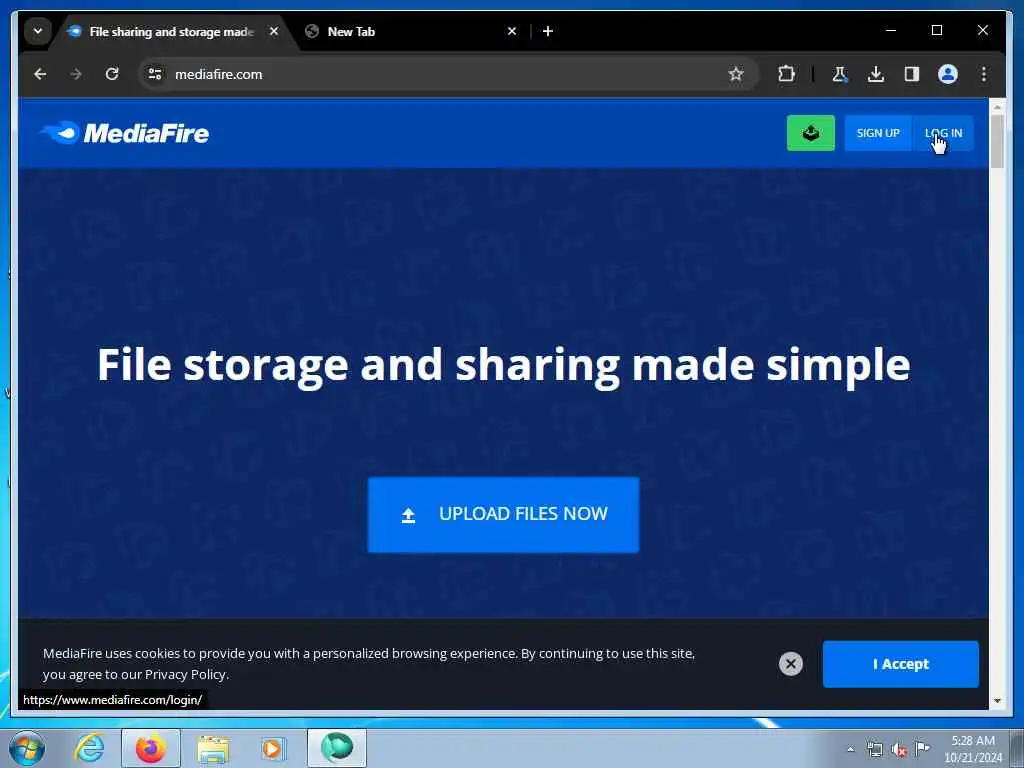This screenshot has width=1024, height=768.
Task: Click the green upload icon button in header
Action: (x=810, y=133)
